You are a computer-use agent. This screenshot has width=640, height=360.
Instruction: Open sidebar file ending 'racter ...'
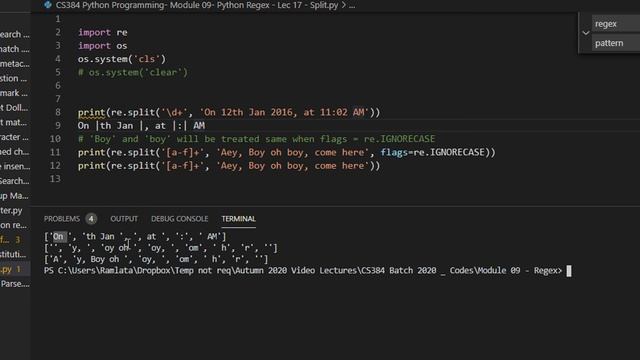(x=15, y=137)
